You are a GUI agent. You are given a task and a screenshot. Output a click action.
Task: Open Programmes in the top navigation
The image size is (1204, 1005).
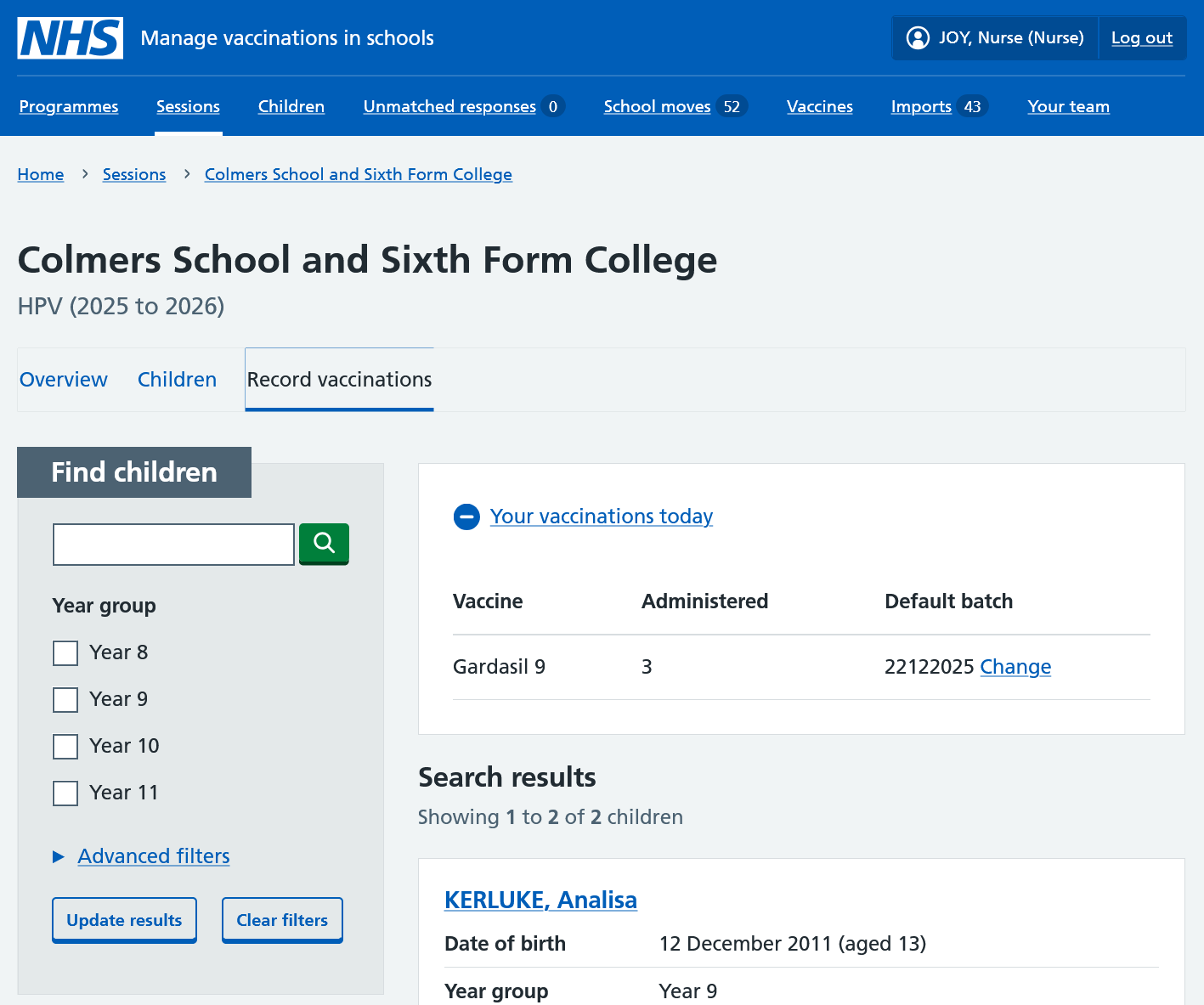[x=69, y=107]
